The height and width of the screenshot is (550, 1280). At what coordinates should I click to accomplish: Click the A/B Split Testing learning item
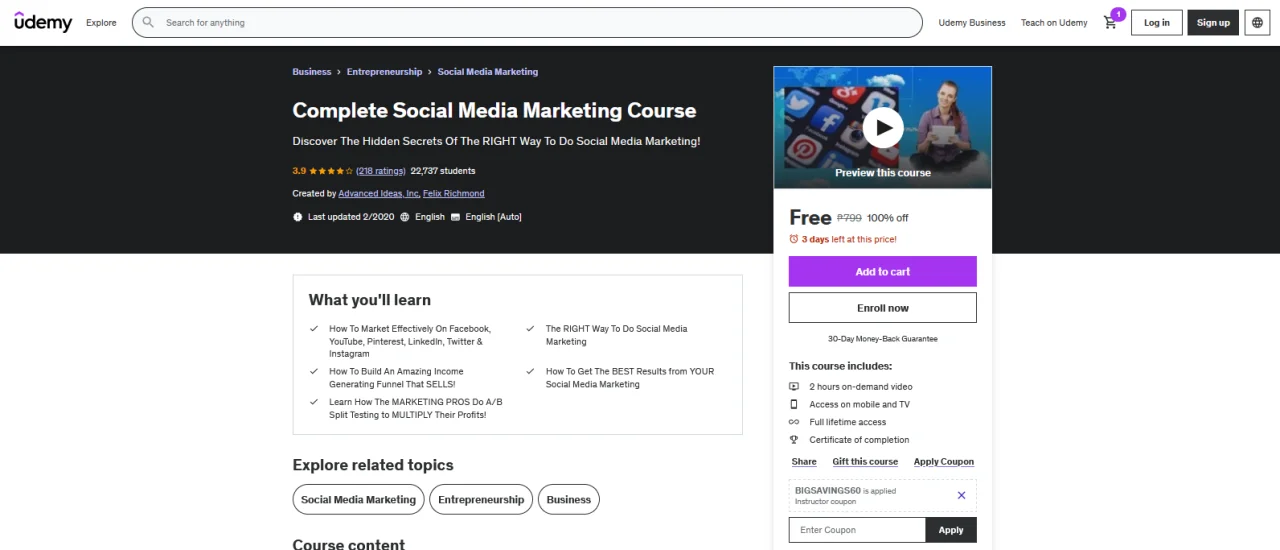tap(415, 408)
